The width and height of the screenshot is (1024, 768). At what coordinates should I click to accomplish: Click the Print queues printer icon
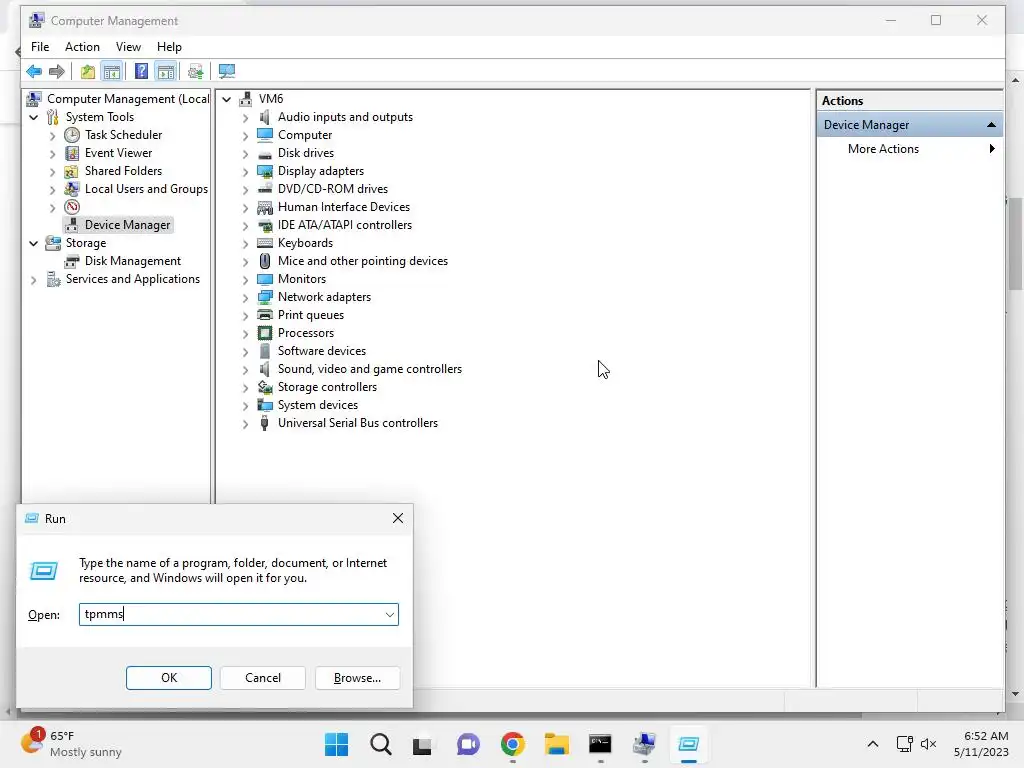coord(264,315)
